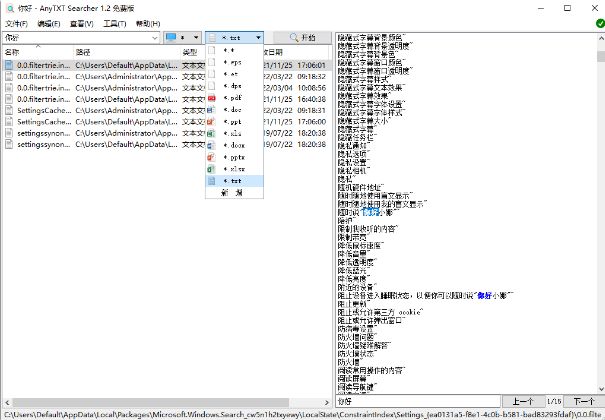Open the 查看(V) menu
The image size is (605, 420).
[81, 24]
